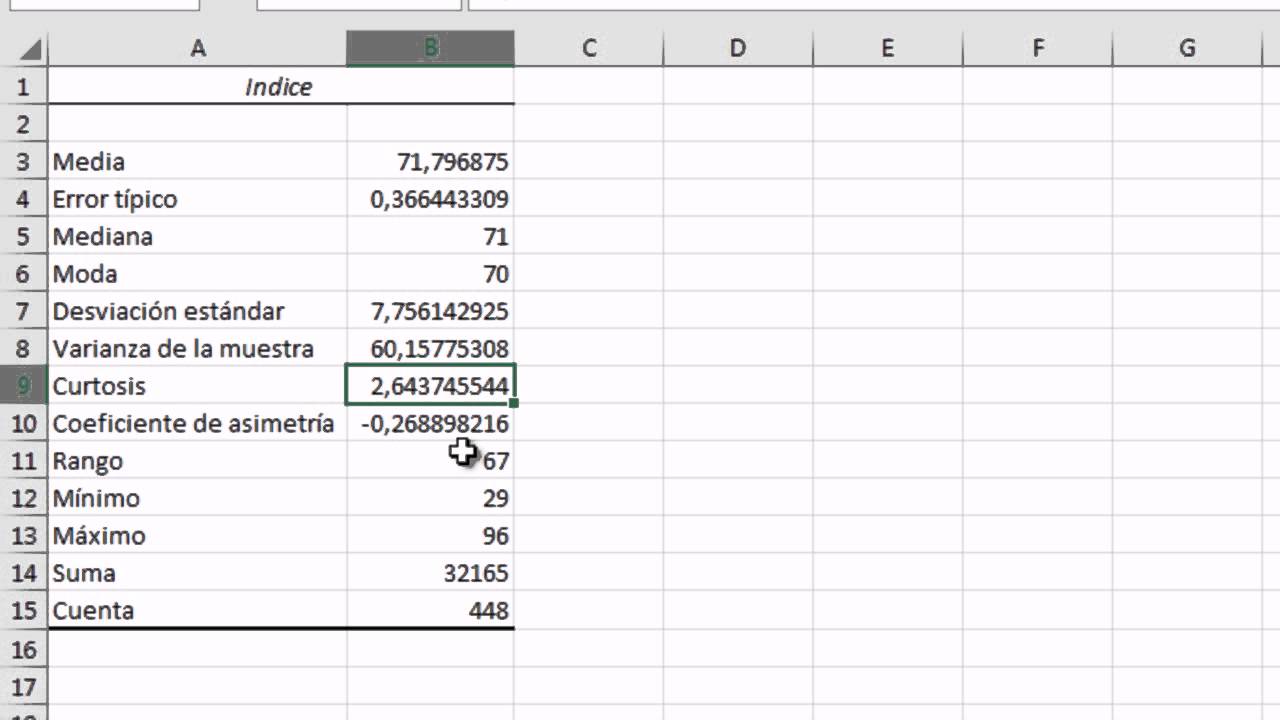Click the value 60,15775308
1280x720 pixels.
point(431,349)
